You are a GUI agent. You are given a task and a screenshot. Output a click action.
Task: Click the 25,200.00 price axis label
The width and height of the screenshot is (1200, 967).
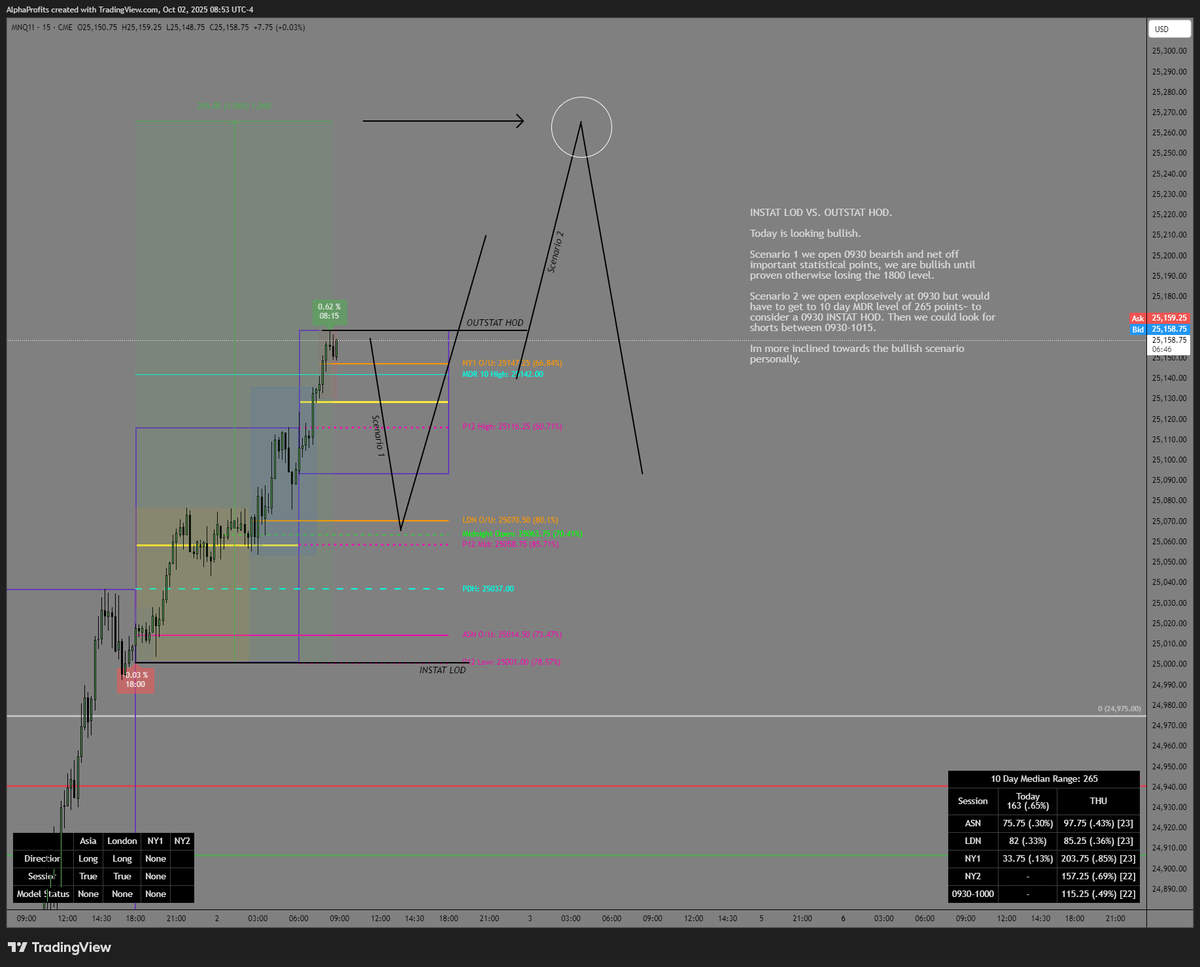[x=1169, y=255]
